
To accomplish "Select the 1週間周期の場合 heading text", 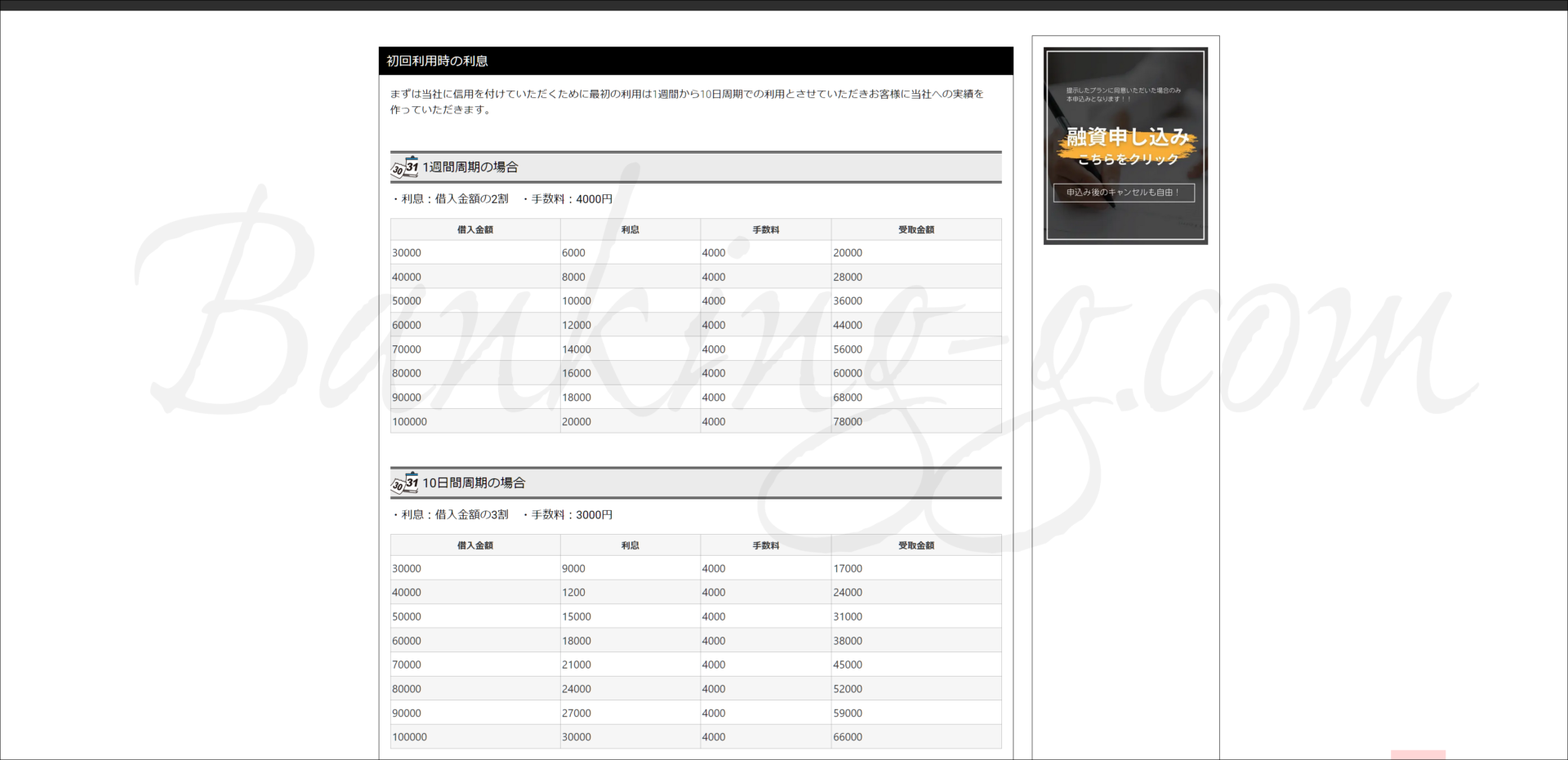I will point(470,167).
